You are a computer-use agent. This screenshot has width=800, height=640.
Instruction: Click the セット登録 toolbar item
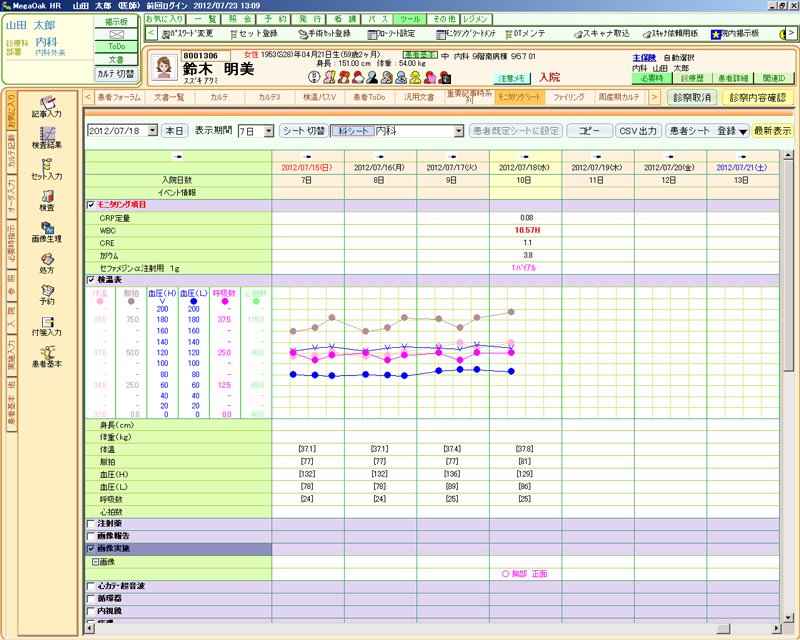(254, 34)
